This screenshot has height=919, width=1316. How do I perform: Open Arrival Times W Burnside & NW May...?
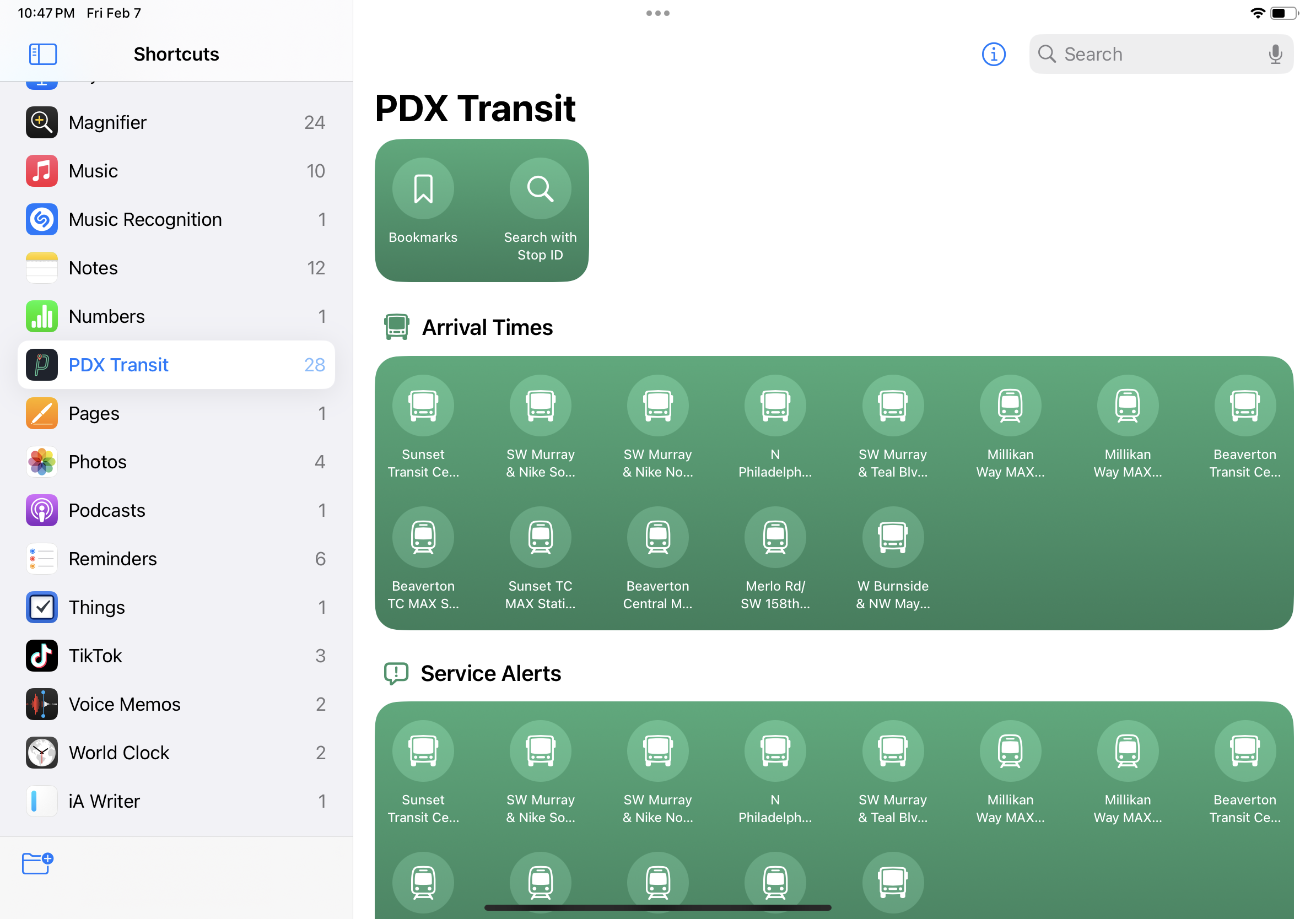pos(892,559)
